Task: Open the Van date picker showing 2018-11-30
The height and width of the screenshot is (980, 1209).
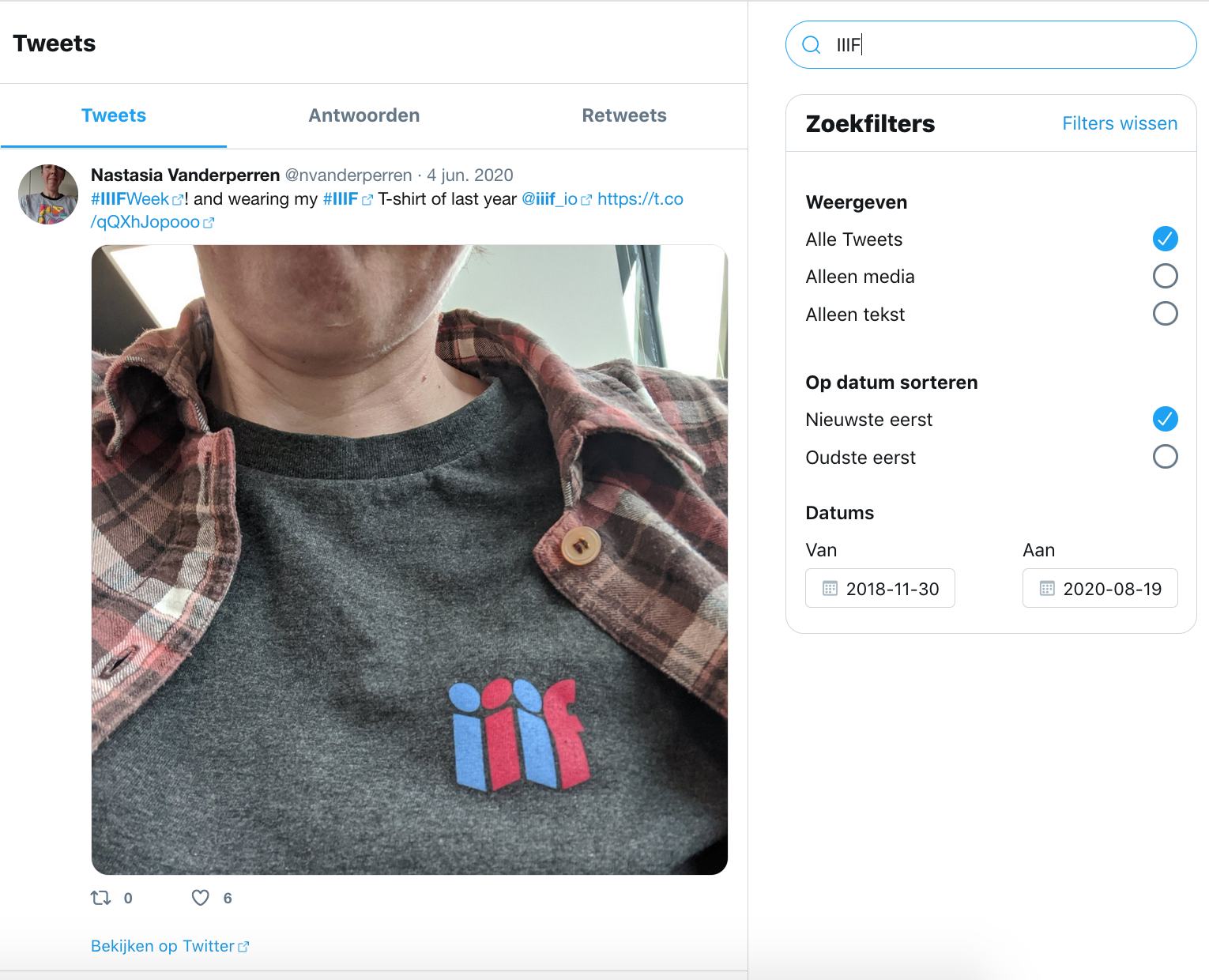Action: tap(891, 589)
